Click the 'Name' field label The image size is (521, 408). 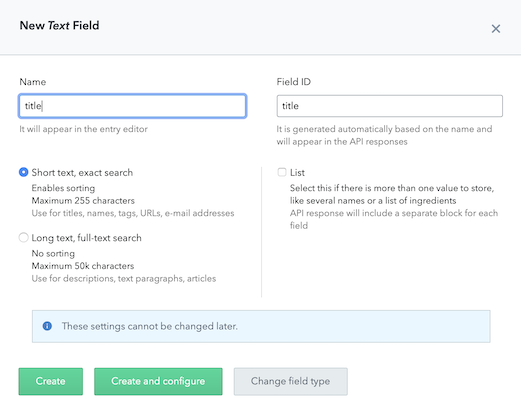(x=33, y=82)
